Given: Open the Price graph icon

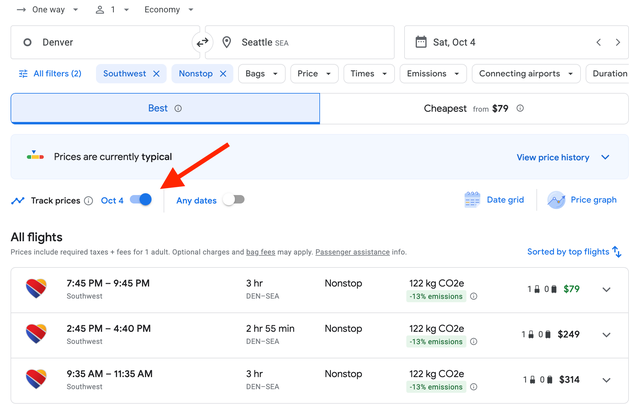Looking at the screenshot, I should point(556,200).
